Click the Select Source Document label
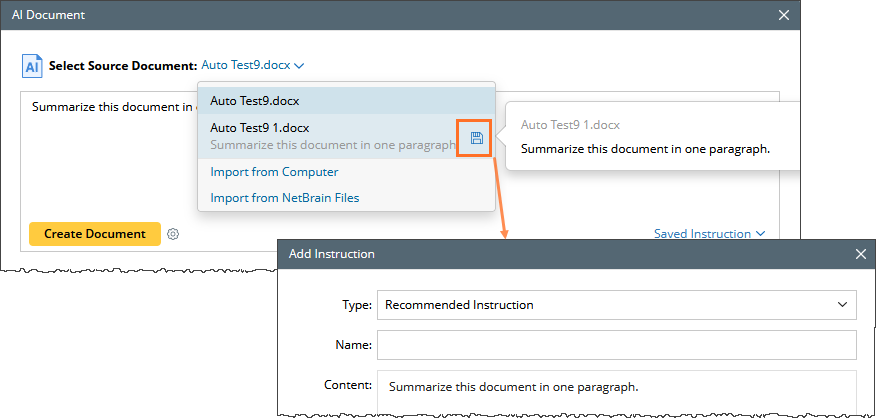This screenshot has width=876, height=420. click(x=123, y=66)
